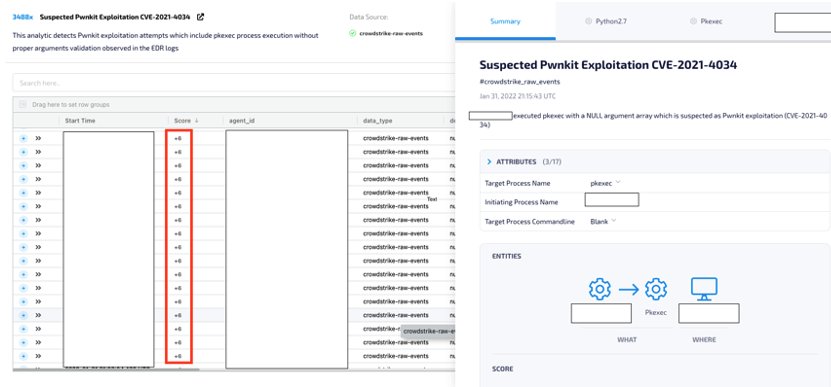Open the Blank commandline dropdown arrow
This screenshot has width=831, height=387.
pos(614,221)
